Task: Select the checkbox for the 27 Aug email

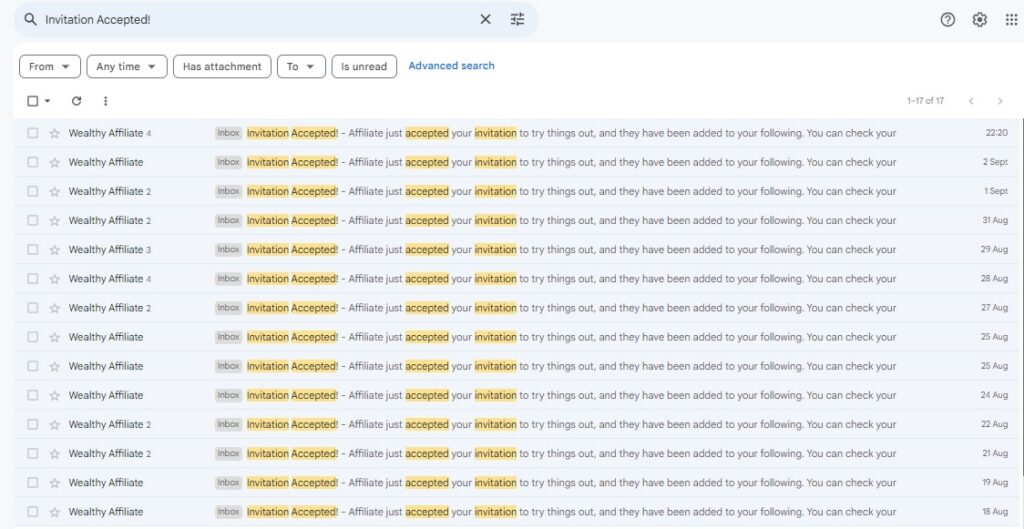Action: (33, 308)
